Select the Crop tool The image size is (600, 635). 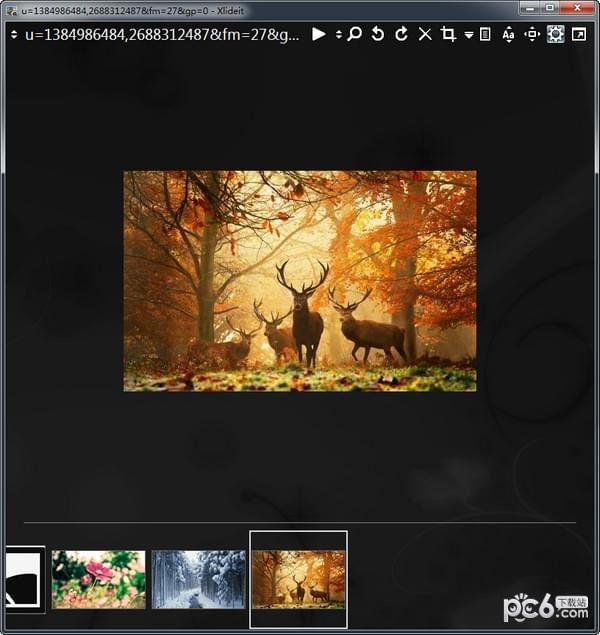tap(448, 34)
